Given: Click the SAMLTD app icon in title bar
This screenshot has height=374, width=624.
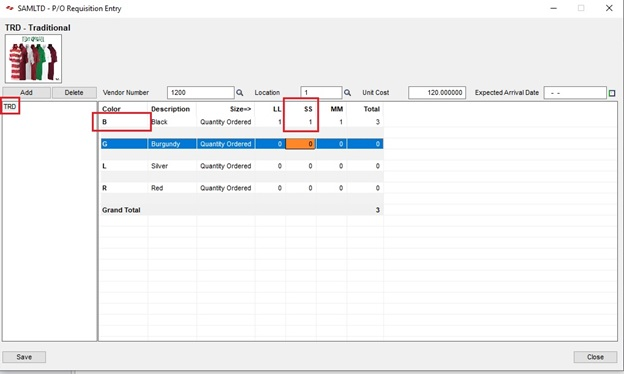Looking at the screenshot, I should 9,8.
